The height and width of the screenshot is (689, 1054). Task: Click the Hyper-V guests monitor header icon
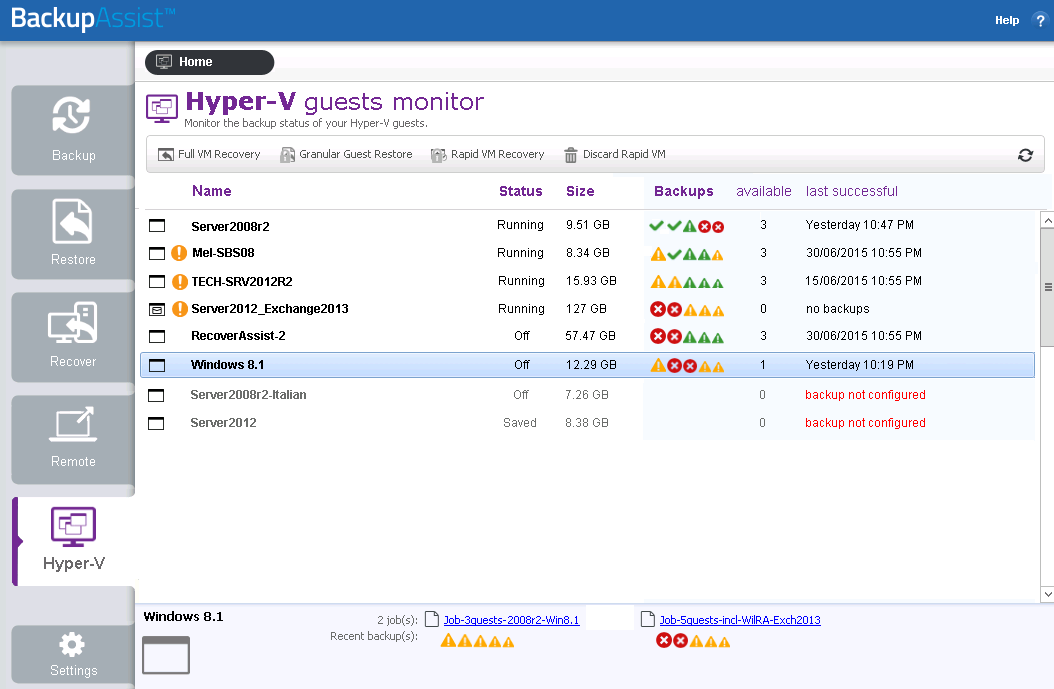(x=162, y=108)
